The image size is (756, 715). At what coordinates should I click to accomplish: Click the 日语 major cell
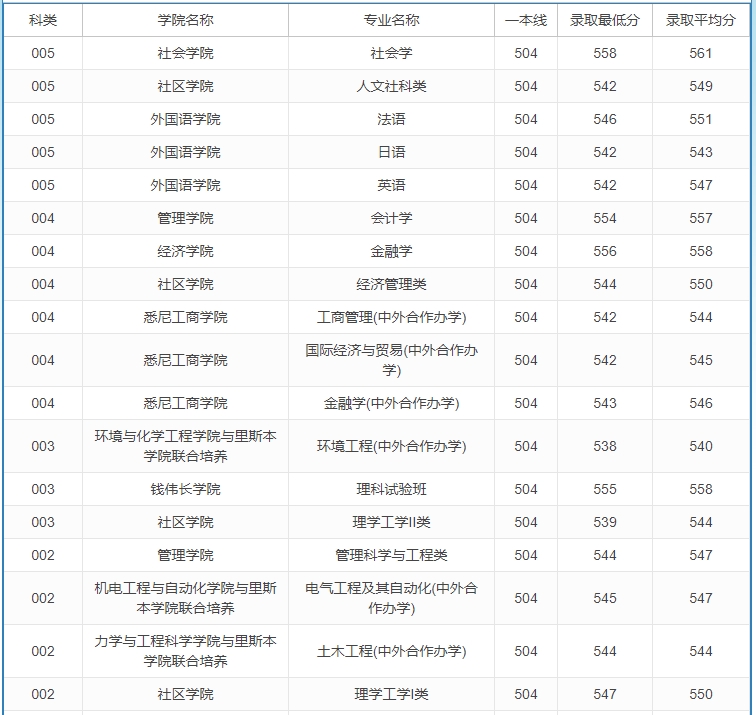pyautogui.click(x=391, y=152)
